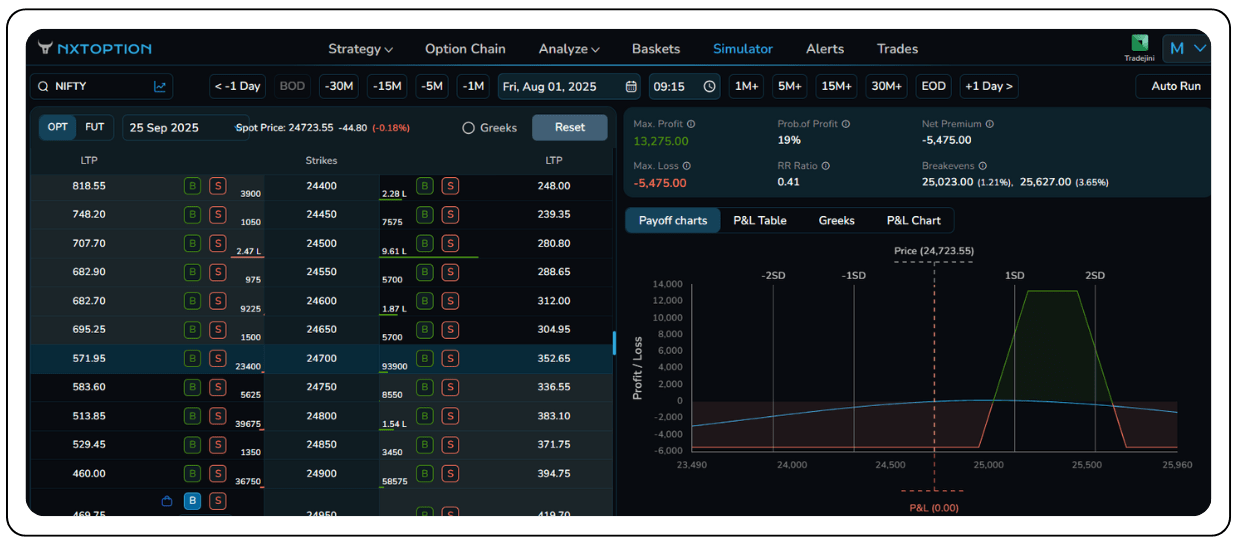Click the Auto Run button
This screenshot has width=1238, height=541.
[1175, 87]
